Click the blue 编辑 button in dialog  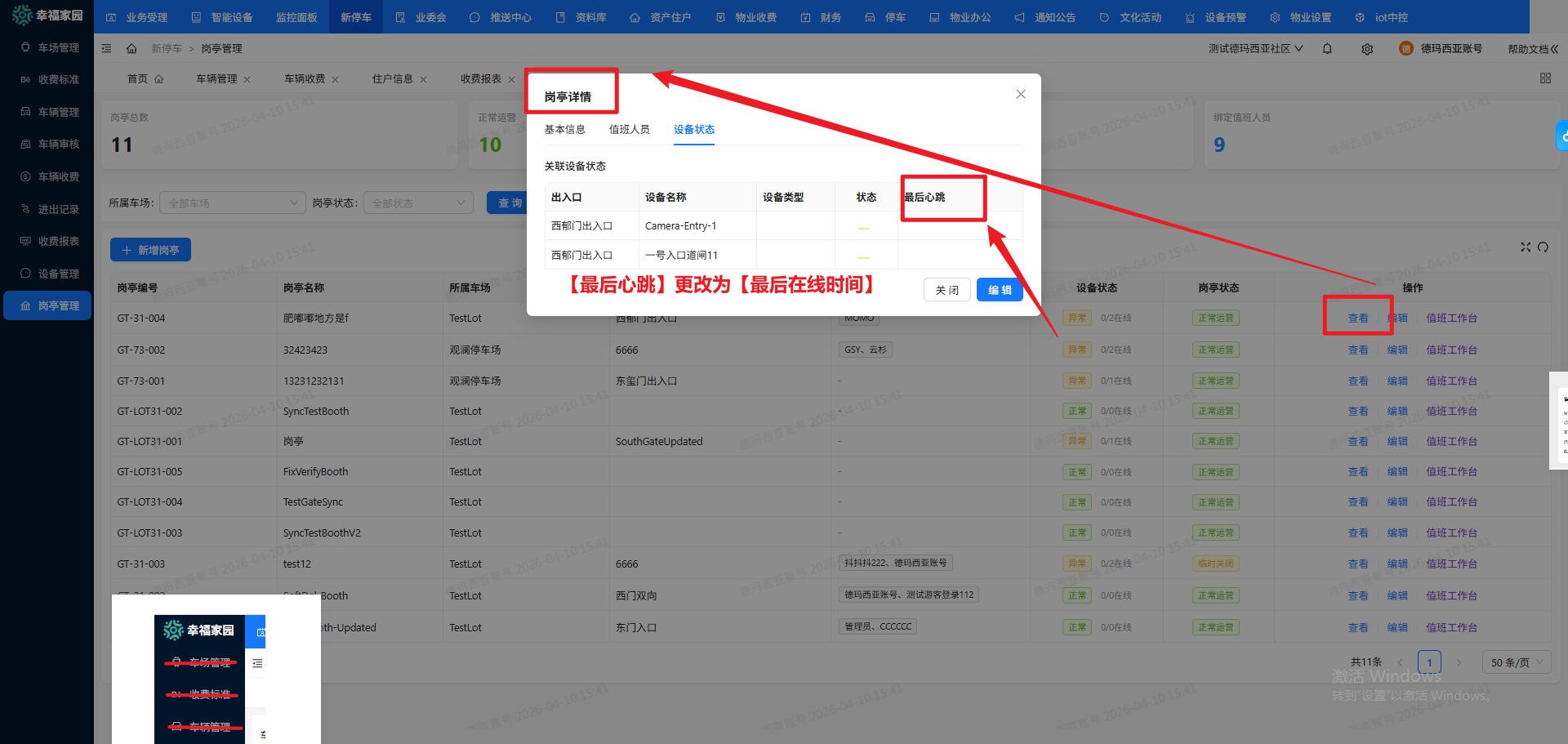click(999, 290)
